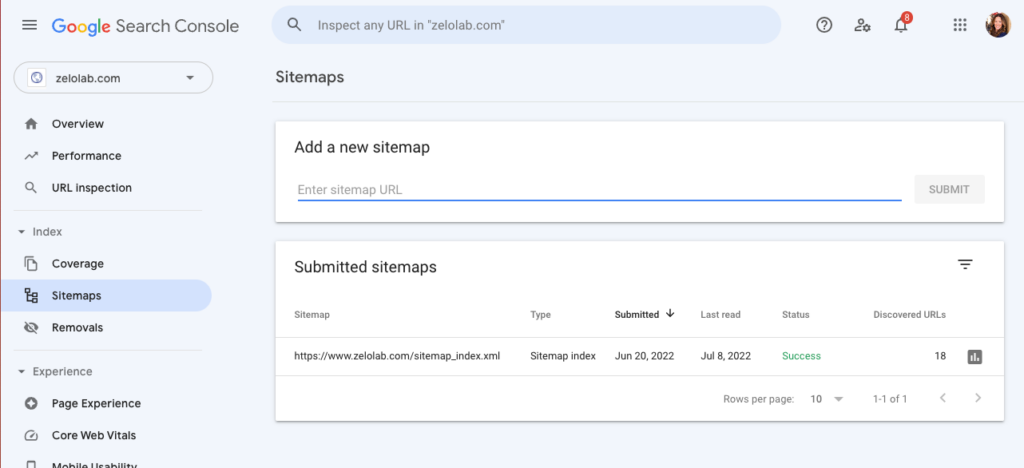The height and width of the screenshot is (468, 1024).
Task: Click the Core Web Vitals gauge icon
Action: 31,435
